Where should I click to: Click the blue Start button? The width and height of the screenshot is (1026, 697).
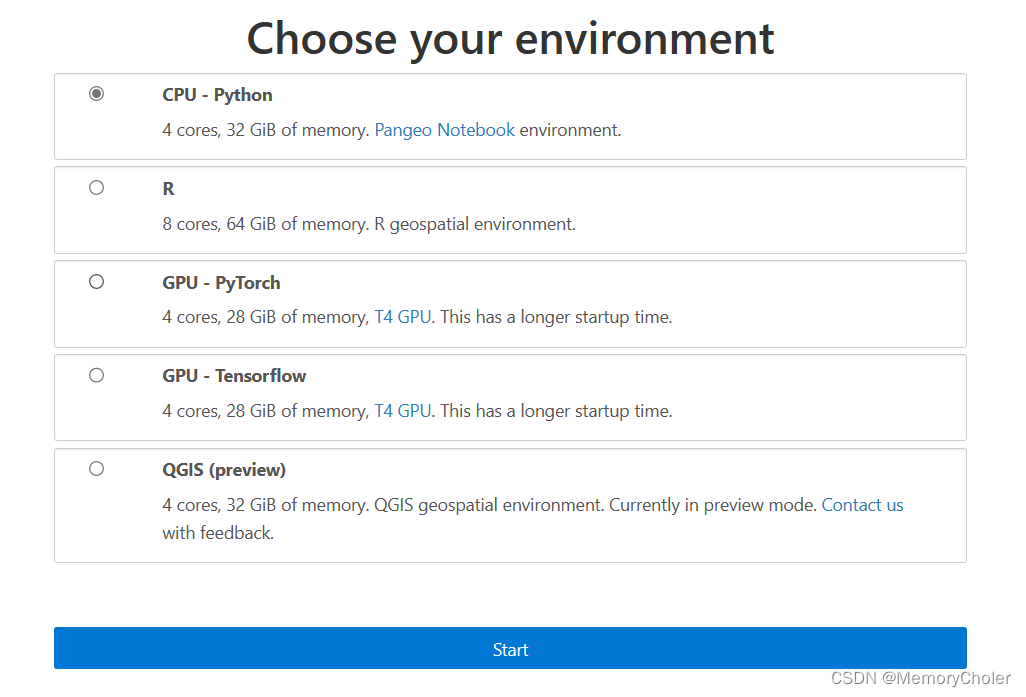click(x=510, y=648)
